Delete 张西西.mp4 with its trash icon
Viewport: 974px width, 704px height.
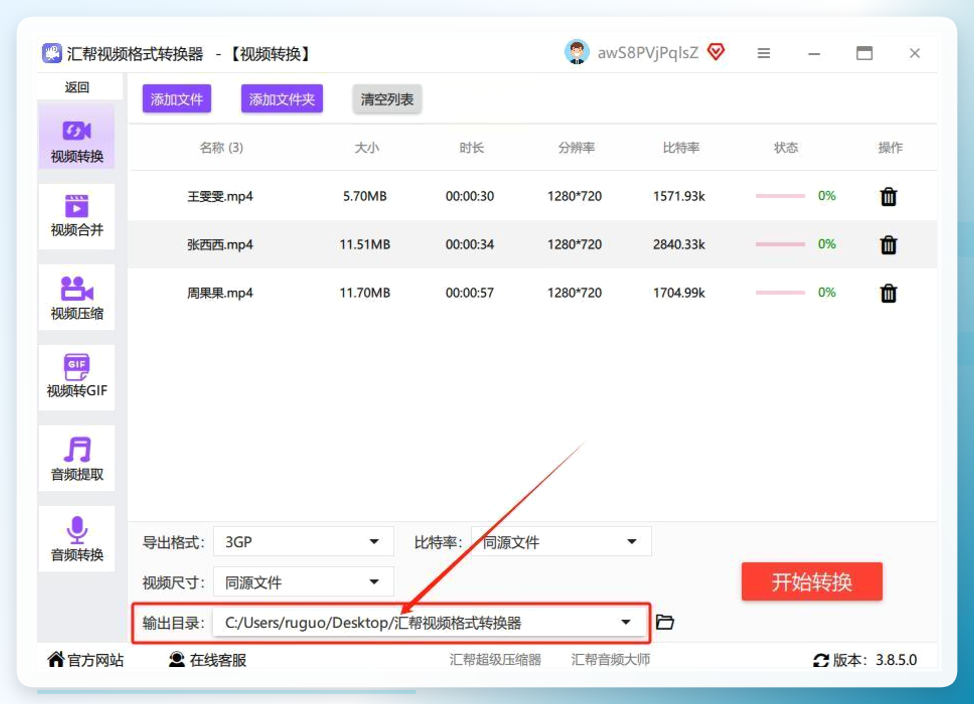coord(888,245)
